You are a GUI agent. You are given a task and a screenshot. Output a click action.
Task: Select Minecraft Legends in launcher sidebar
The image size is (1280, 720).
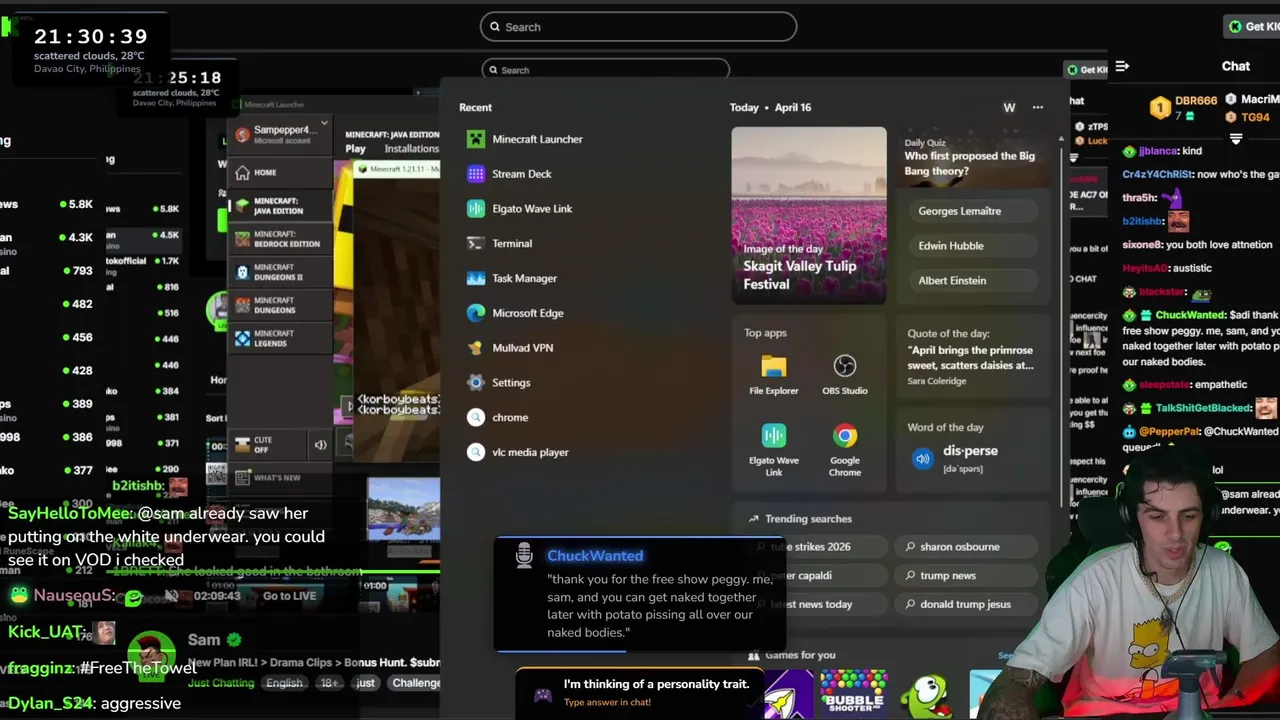point(280,338)
